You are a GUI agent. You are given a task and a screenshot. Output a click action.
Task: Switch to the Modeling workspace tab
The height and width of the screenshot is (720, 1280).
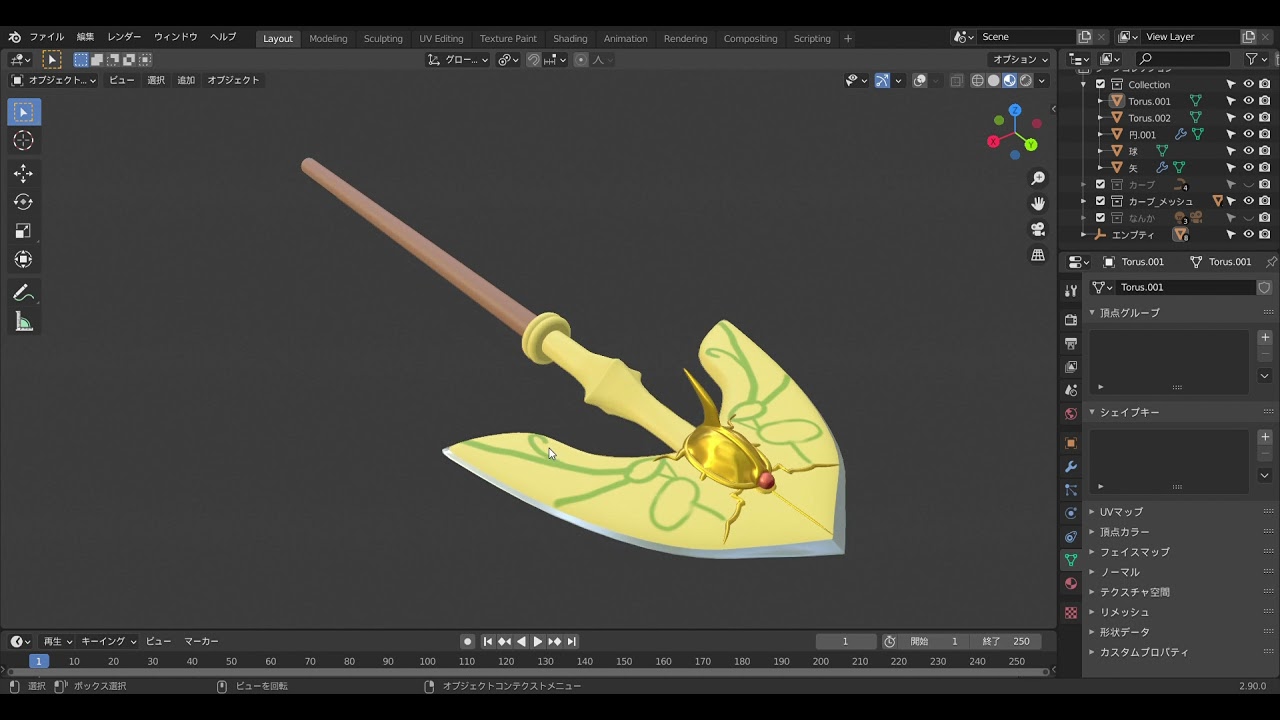(x=328, y=38)
